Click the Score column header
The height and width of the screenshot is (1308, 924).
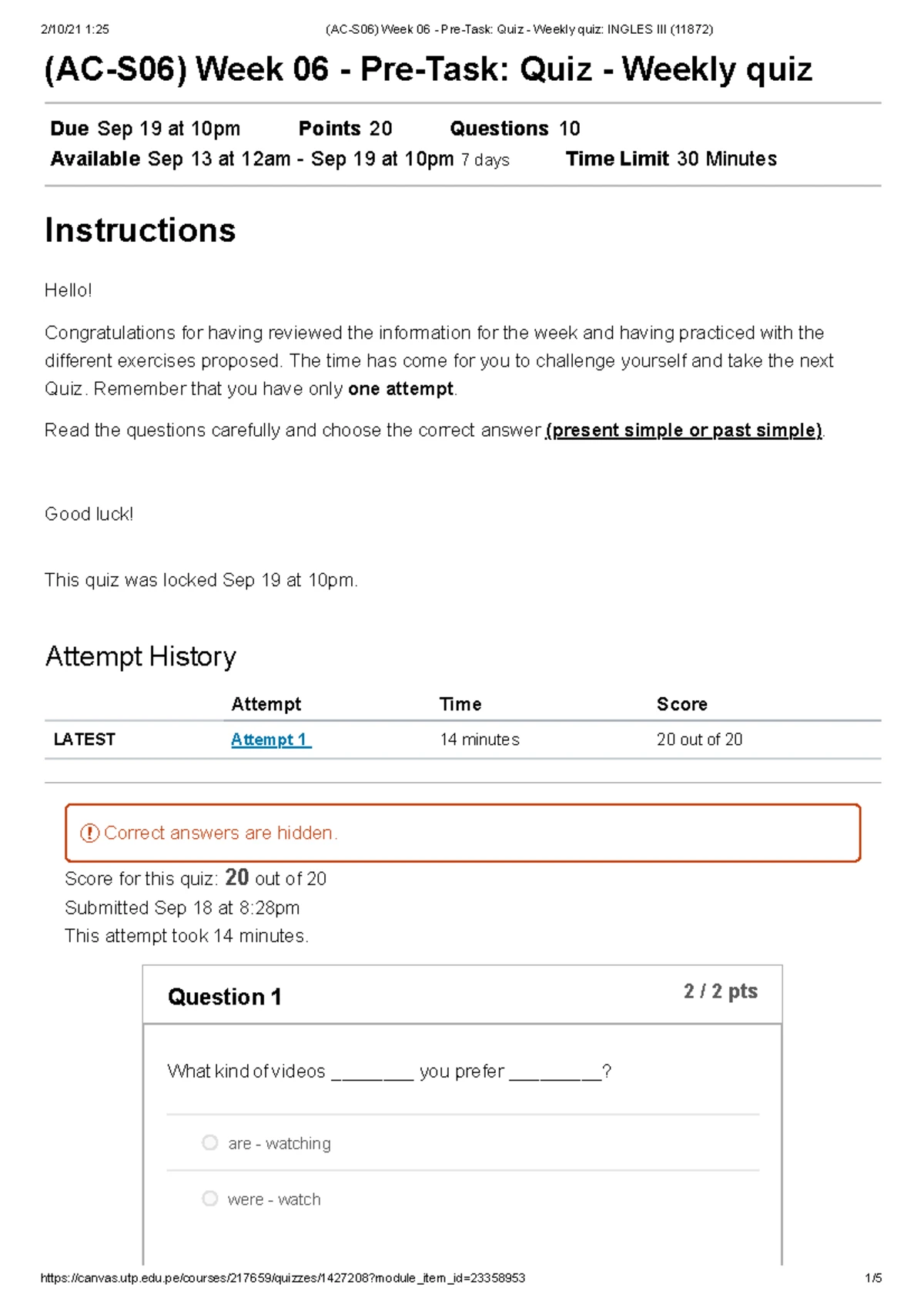coord(682,704)
